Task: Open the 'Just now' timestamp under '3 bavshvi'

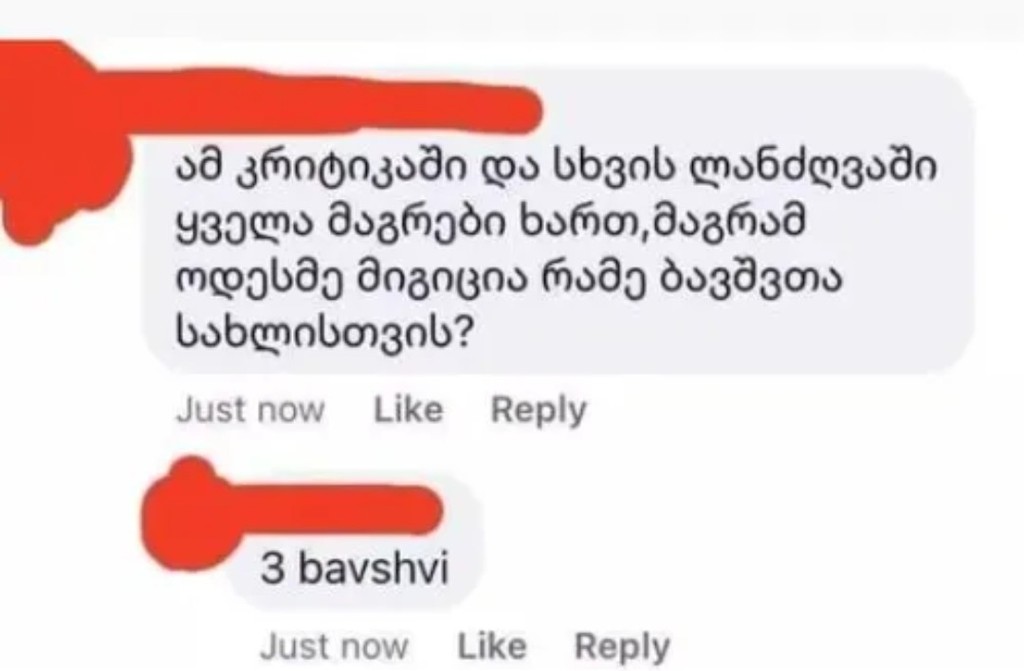Action: pos(334,647)
